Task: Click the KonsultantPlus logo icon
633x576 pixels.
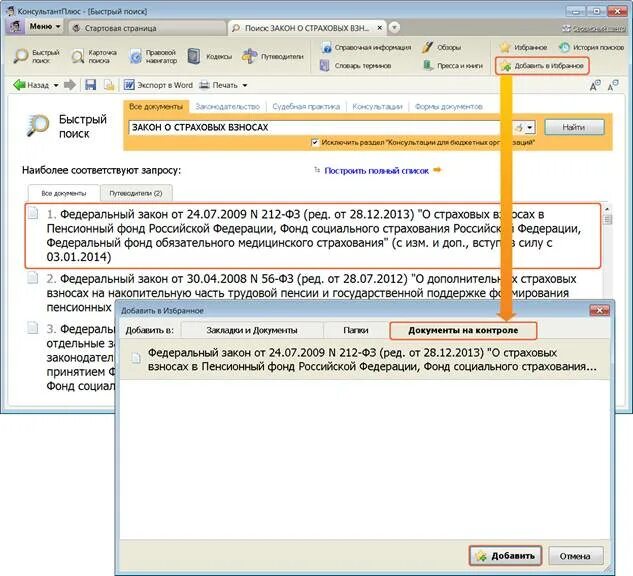Action: [x=15, y=27]
